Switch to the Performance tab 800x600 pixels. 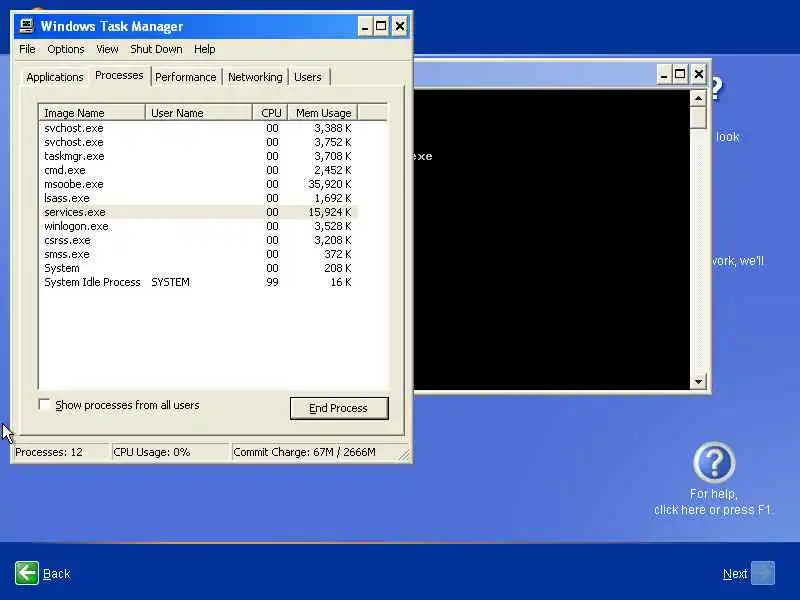tap(186, 77)
